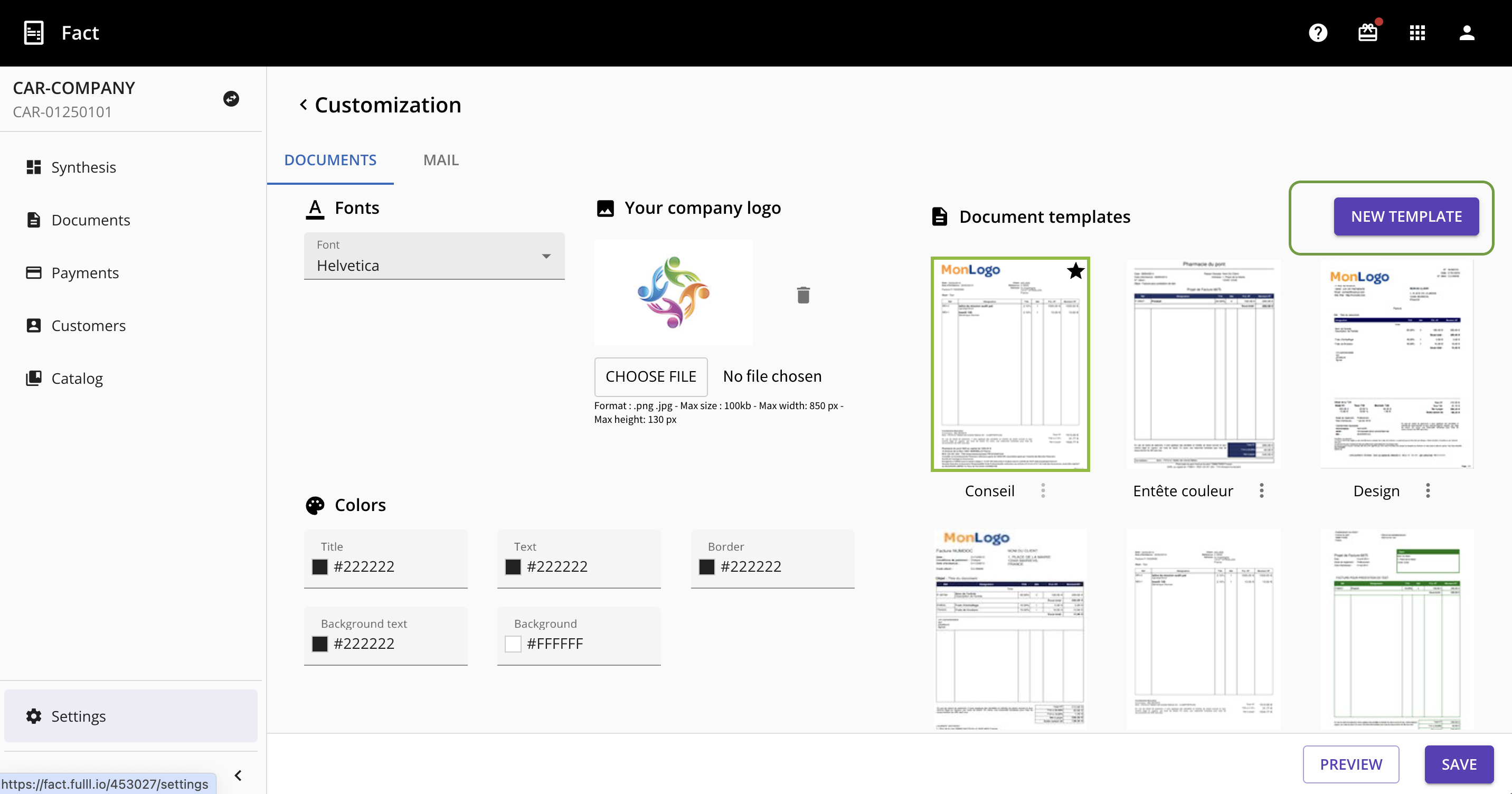Click the star on the Conseil template
1512x794 pixels.
click(1075, 271)
